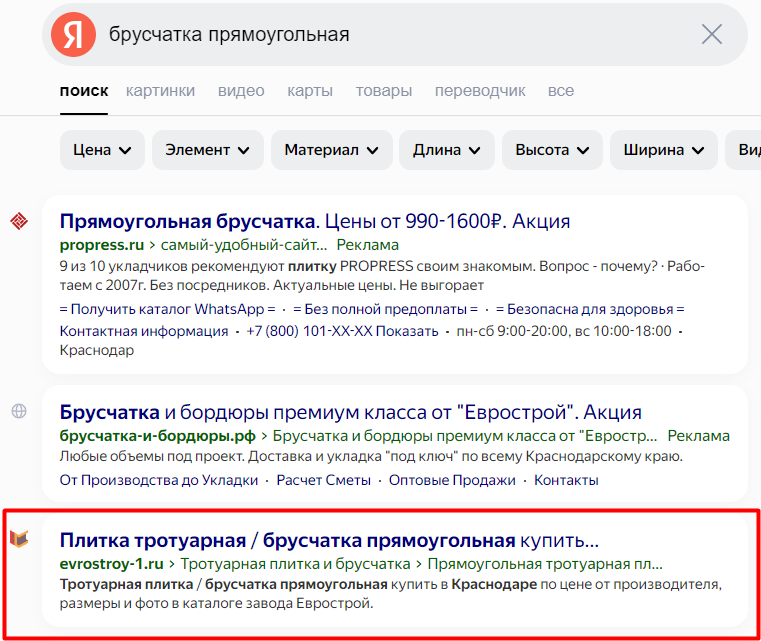Go to the товары tab

point(383,91)
